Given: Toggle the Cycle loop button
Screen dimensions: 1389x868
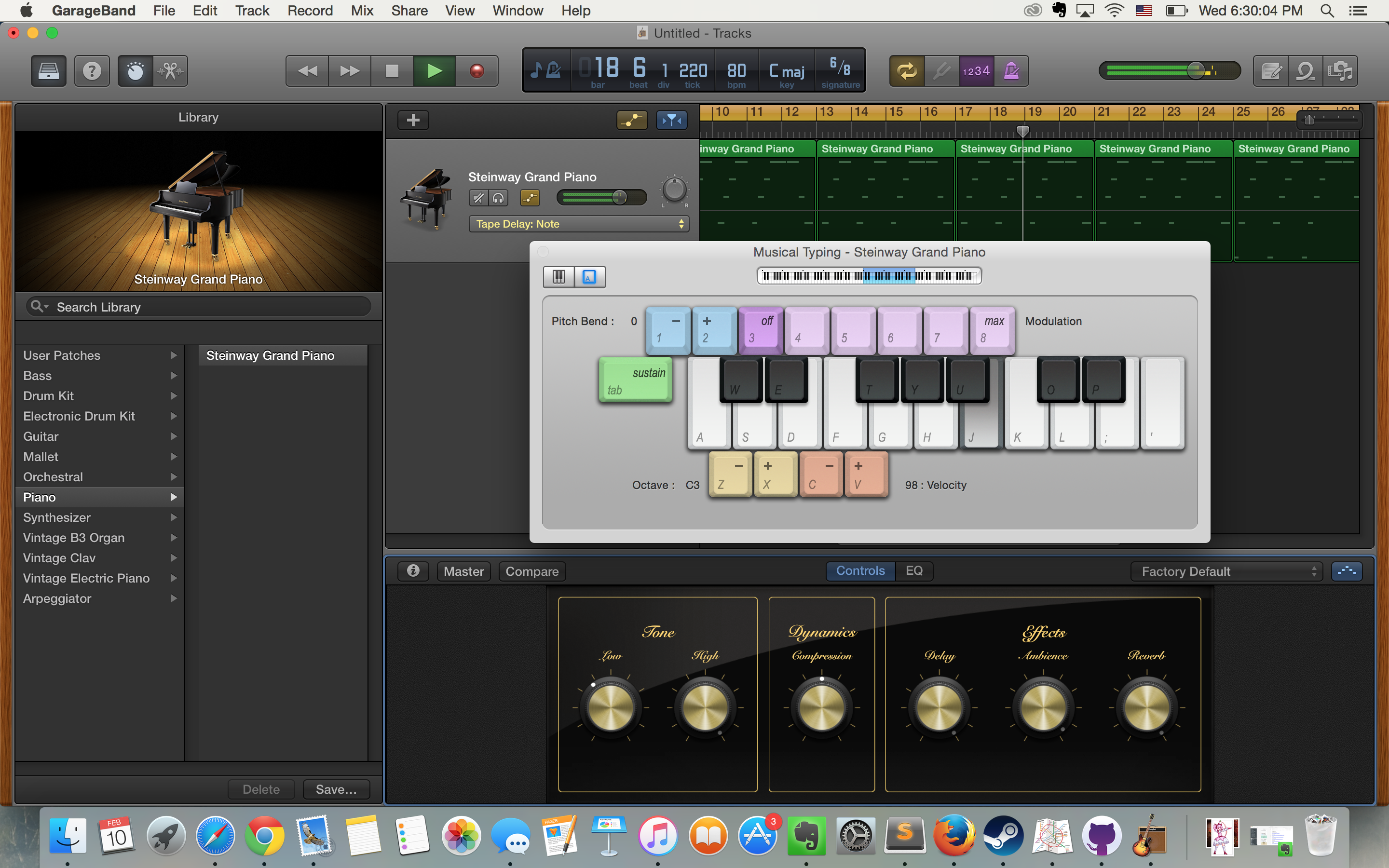Looking at the screenshot, I should click(x=907, y=71).
